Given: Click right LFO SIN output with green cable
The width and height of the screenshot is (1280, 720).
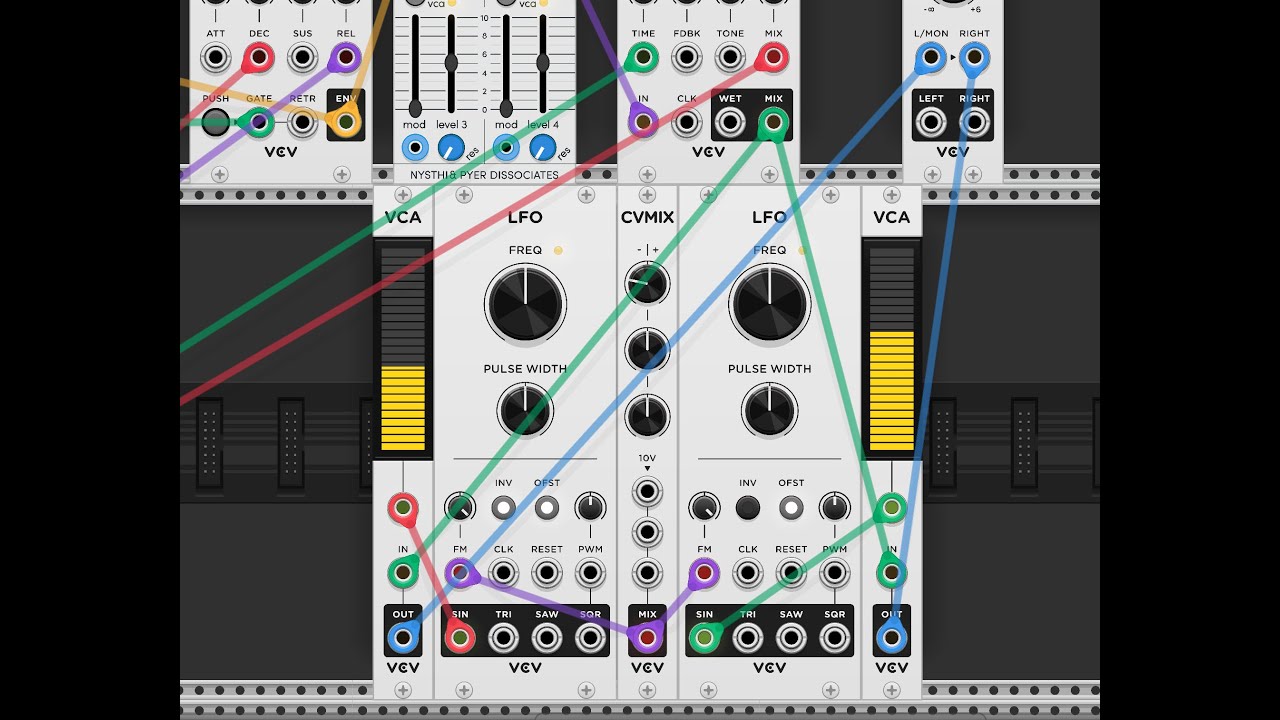Looking at the screenshot, I should 704,637.
